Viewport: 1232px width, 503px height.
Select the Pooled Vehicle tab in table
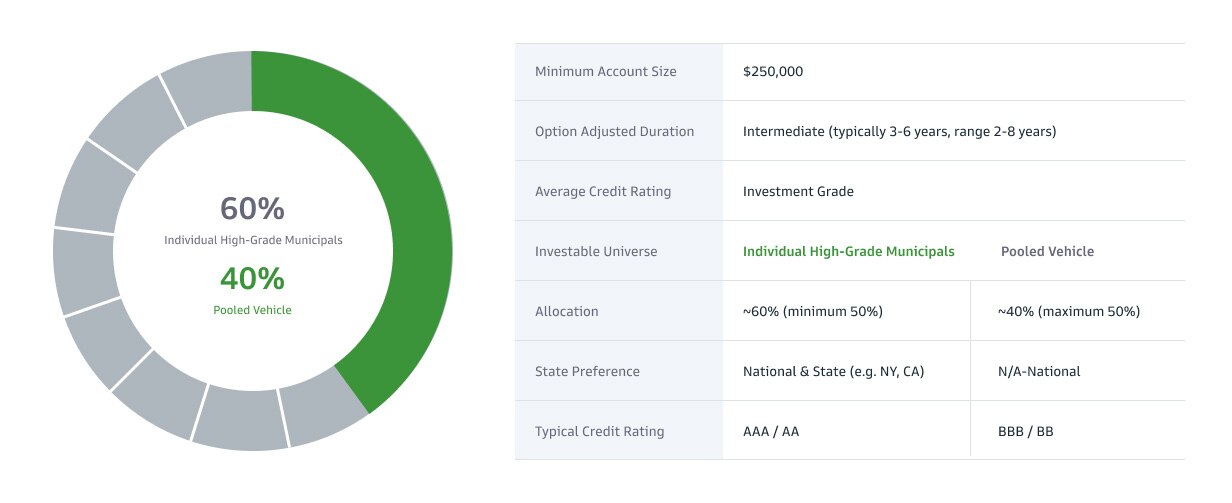point(1047,252)
